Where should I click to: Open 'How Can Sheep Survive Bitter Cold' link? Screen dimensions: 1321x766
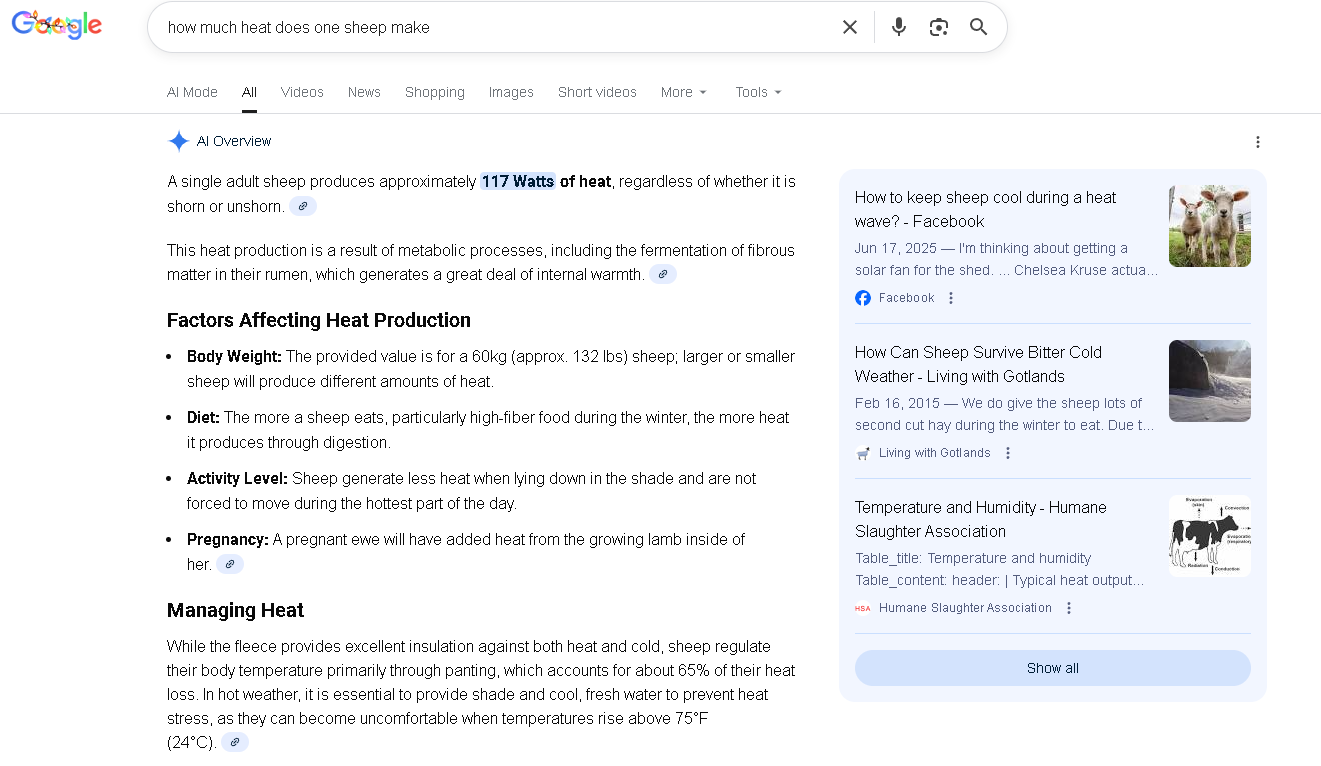[x=978, y=364]
